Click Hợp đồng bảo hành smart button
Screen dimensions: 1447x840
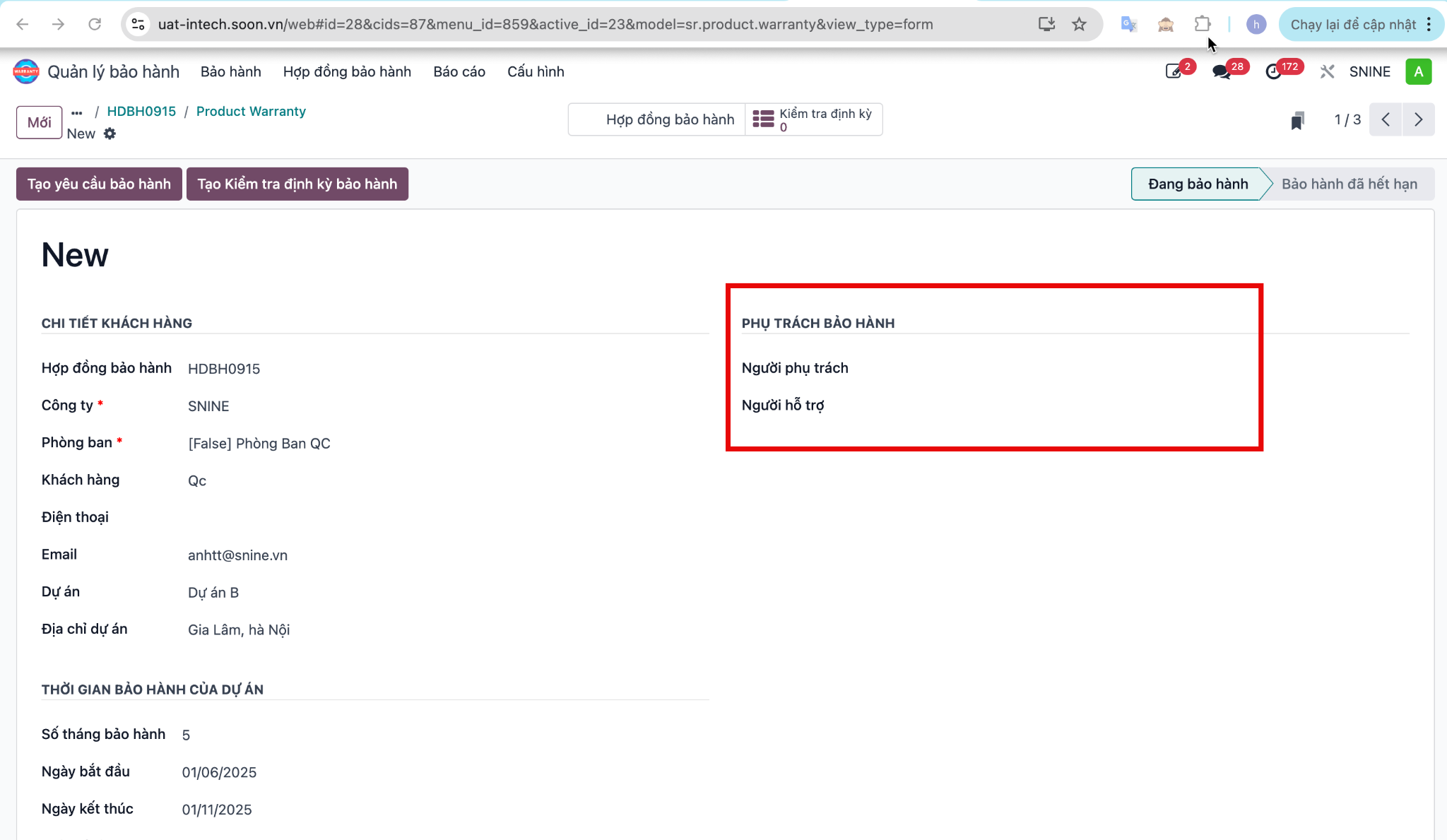[x=657, y=119]
